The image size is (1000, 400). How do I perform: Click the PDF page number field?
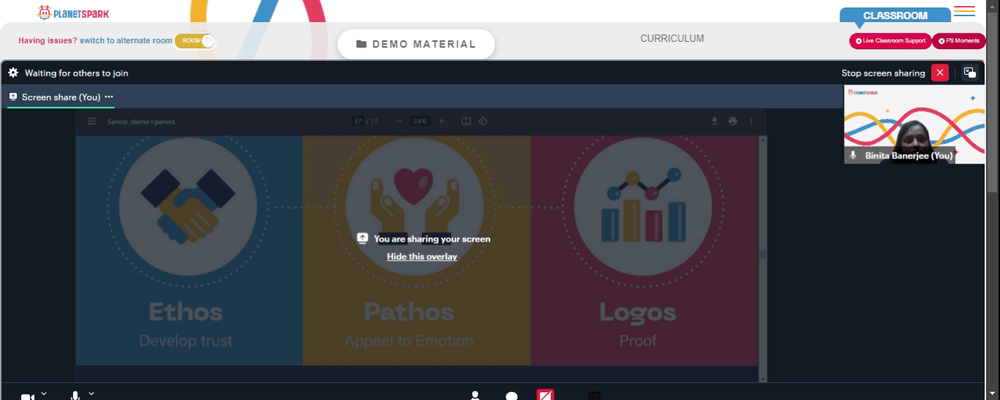(358, 121)
